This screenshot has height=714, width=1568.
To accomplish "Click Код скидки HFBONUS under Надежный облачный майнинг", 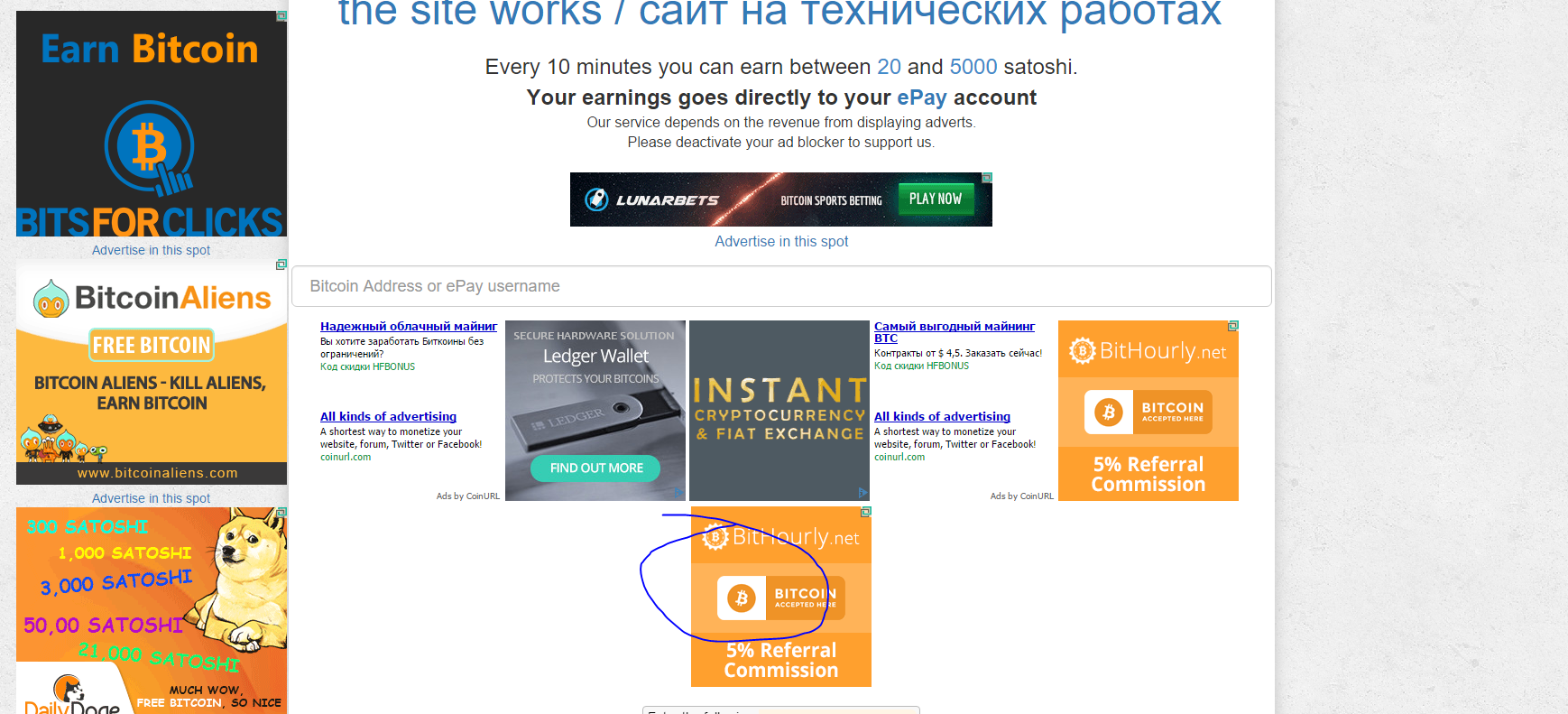I will pyautogui.click(x=368, y=366).
